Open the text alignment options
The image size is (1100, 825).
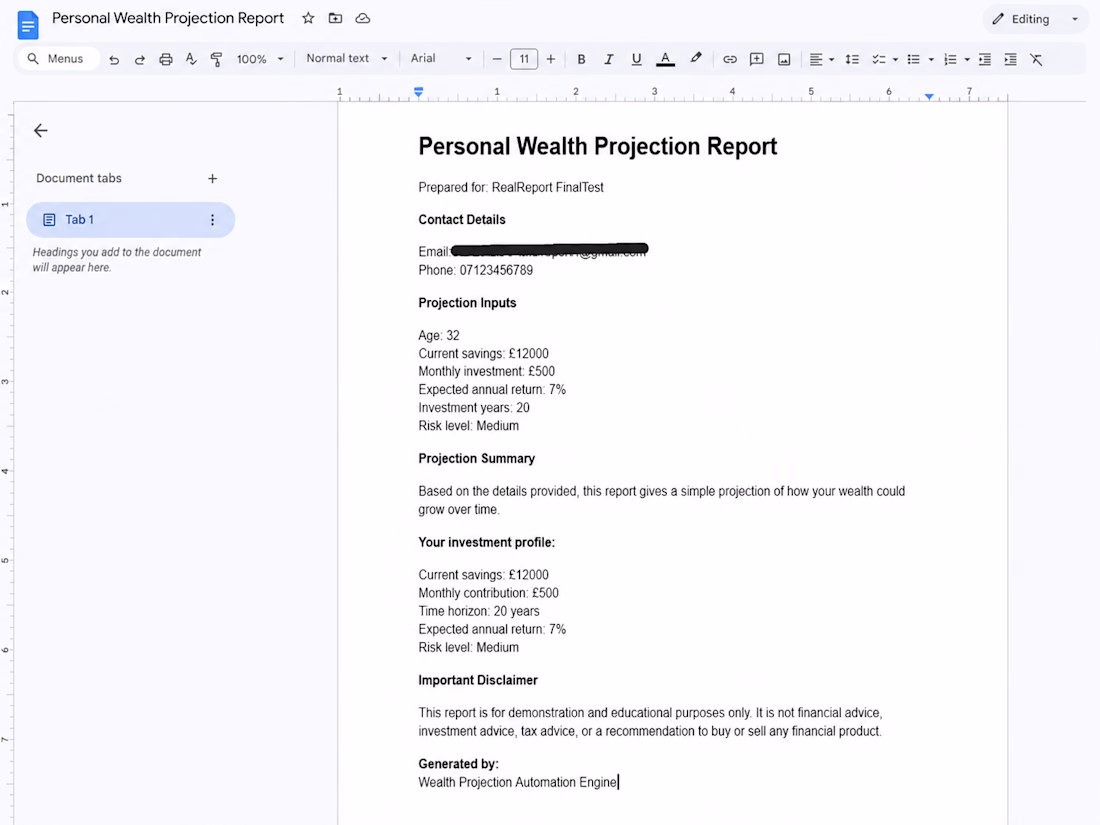[821, 60]
